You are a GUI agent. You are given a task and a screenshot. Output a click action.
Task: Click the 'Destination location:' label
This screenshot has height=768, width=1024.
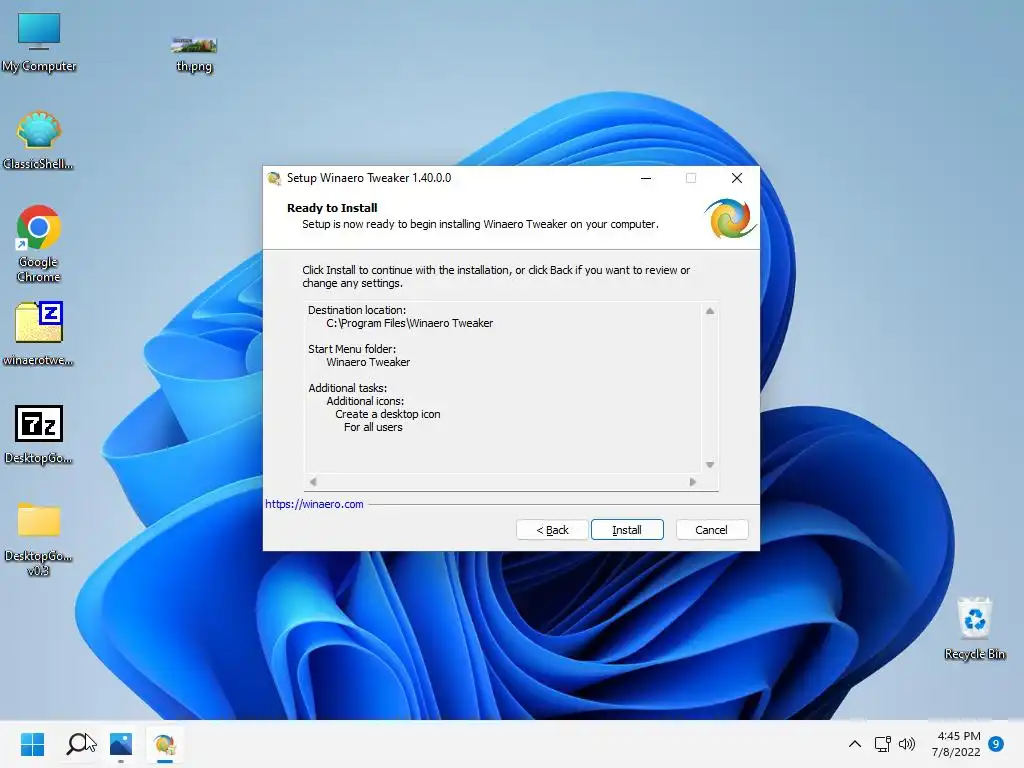click(357, 310)
